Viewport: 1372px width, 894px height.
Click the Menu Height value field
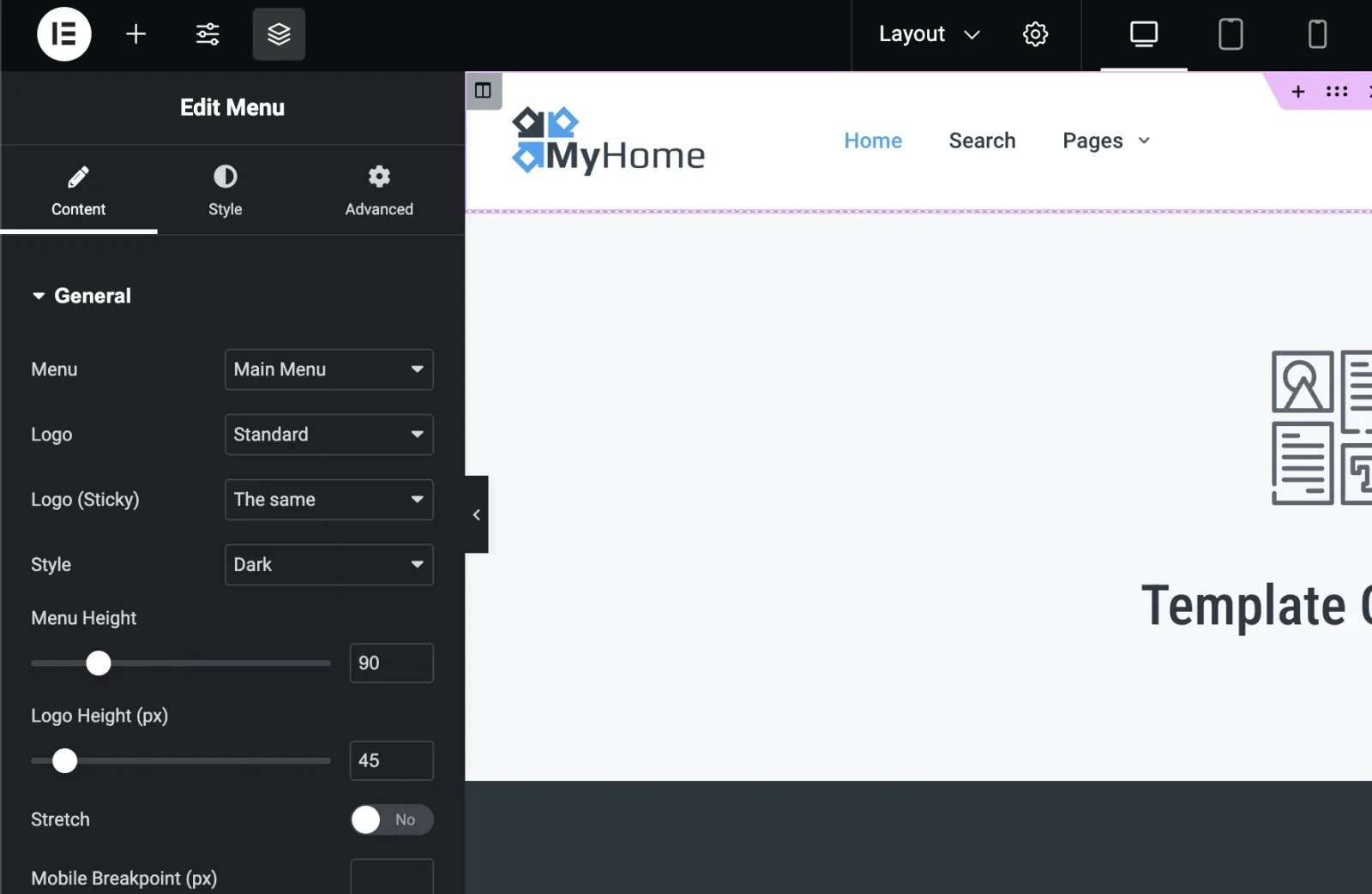(392, 663)
